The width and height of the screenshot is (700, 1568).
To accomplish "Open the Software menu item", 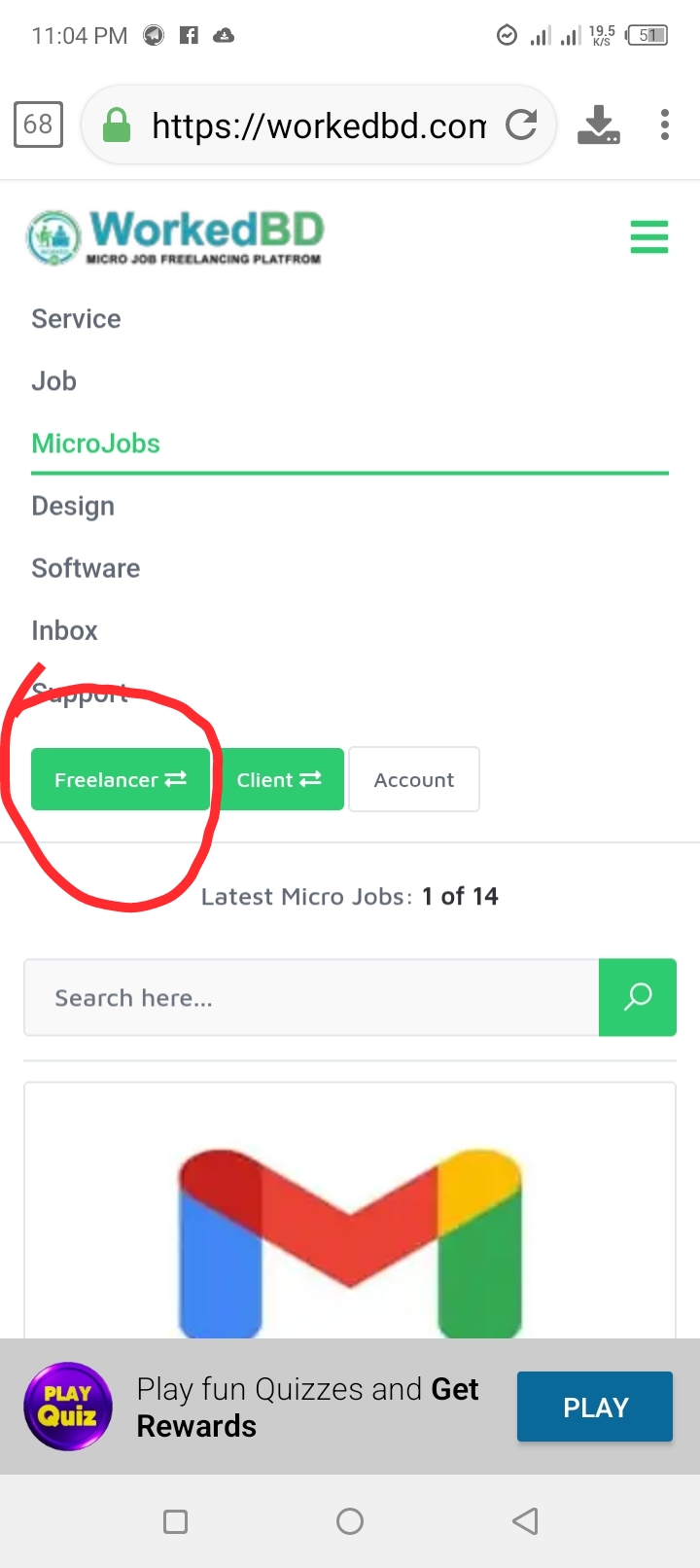I will click(86, 568).
